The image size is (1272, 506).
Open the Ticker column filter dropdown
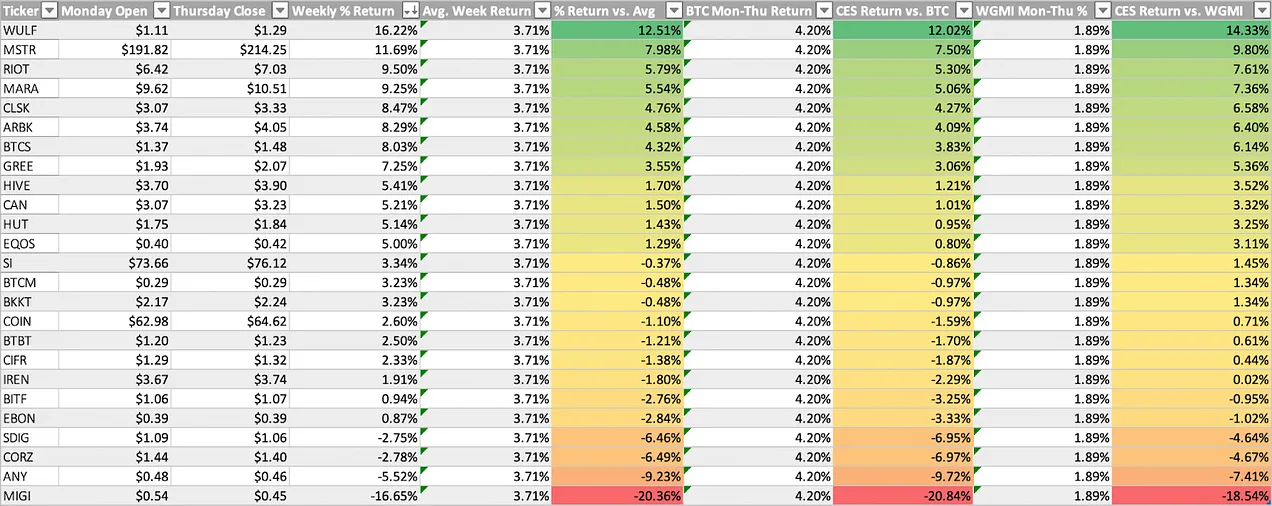tap(48, 11)
